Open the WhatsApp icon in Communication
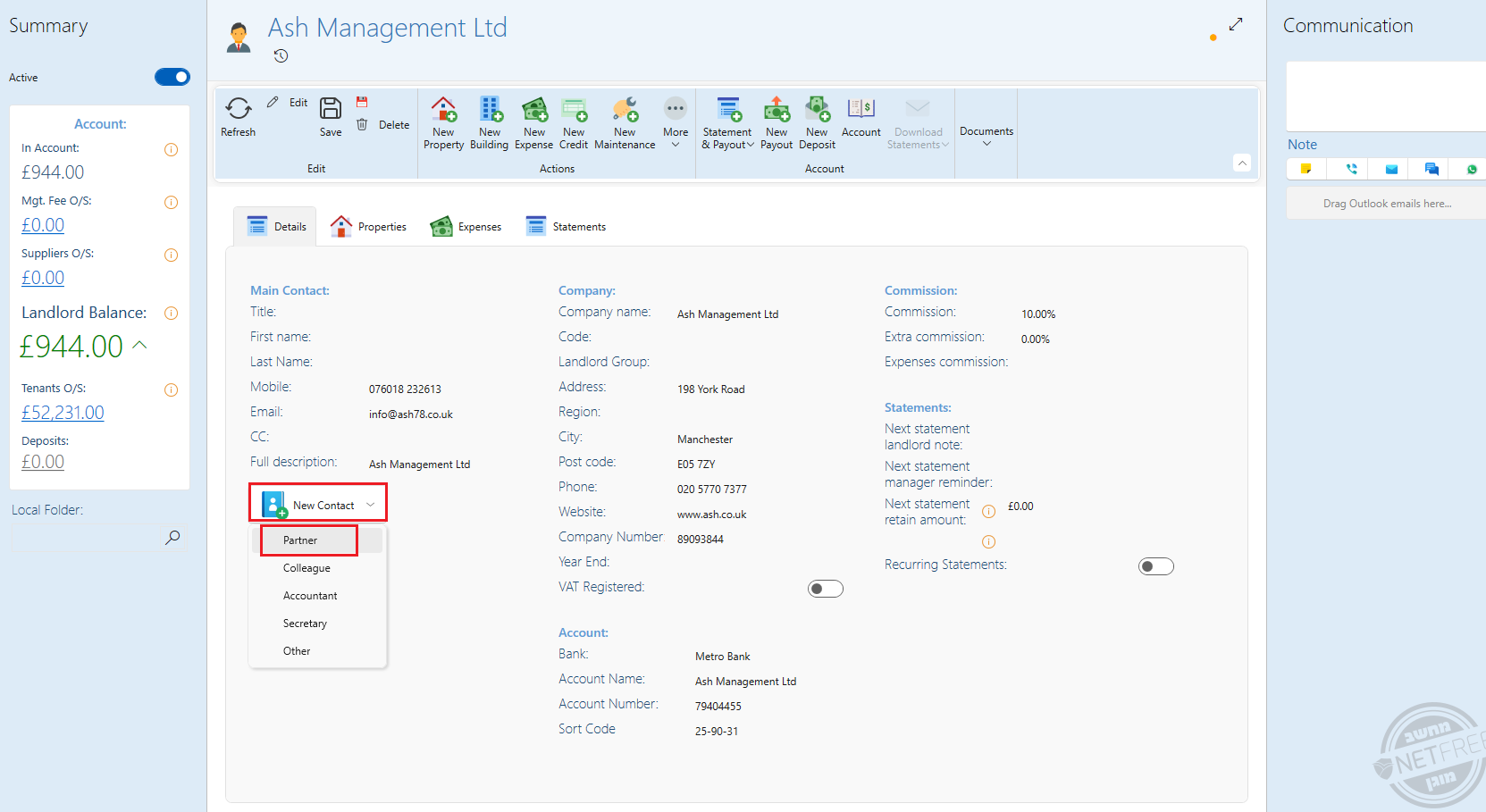The width and height of the screenshot is (1486, 812). coord(1472,168)
